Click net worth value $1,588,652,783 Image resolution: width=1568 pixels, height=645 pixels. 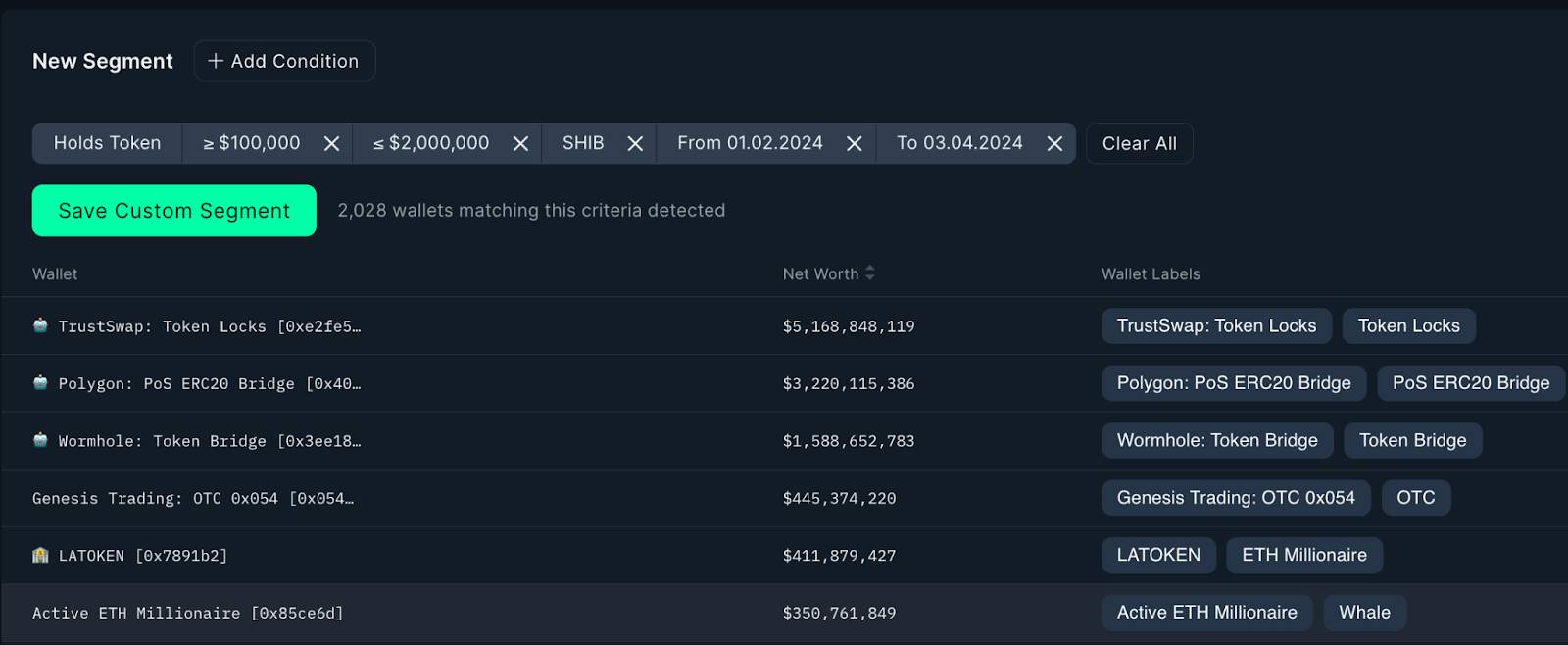[x=849, y=441]
